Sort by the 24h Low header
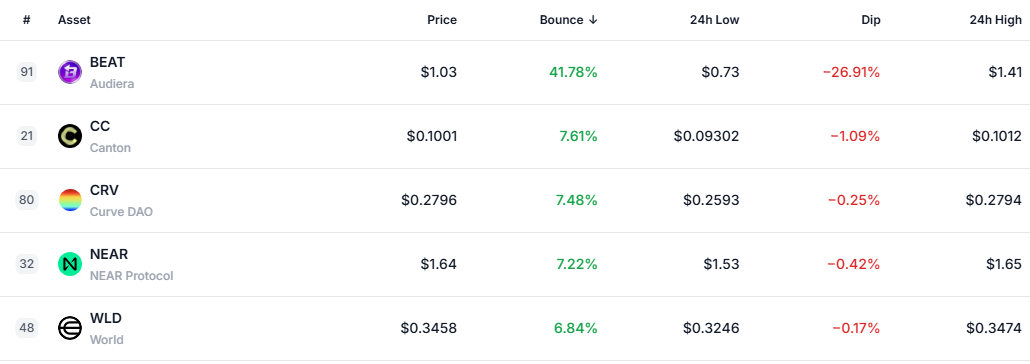 click(x=716, y=20)
